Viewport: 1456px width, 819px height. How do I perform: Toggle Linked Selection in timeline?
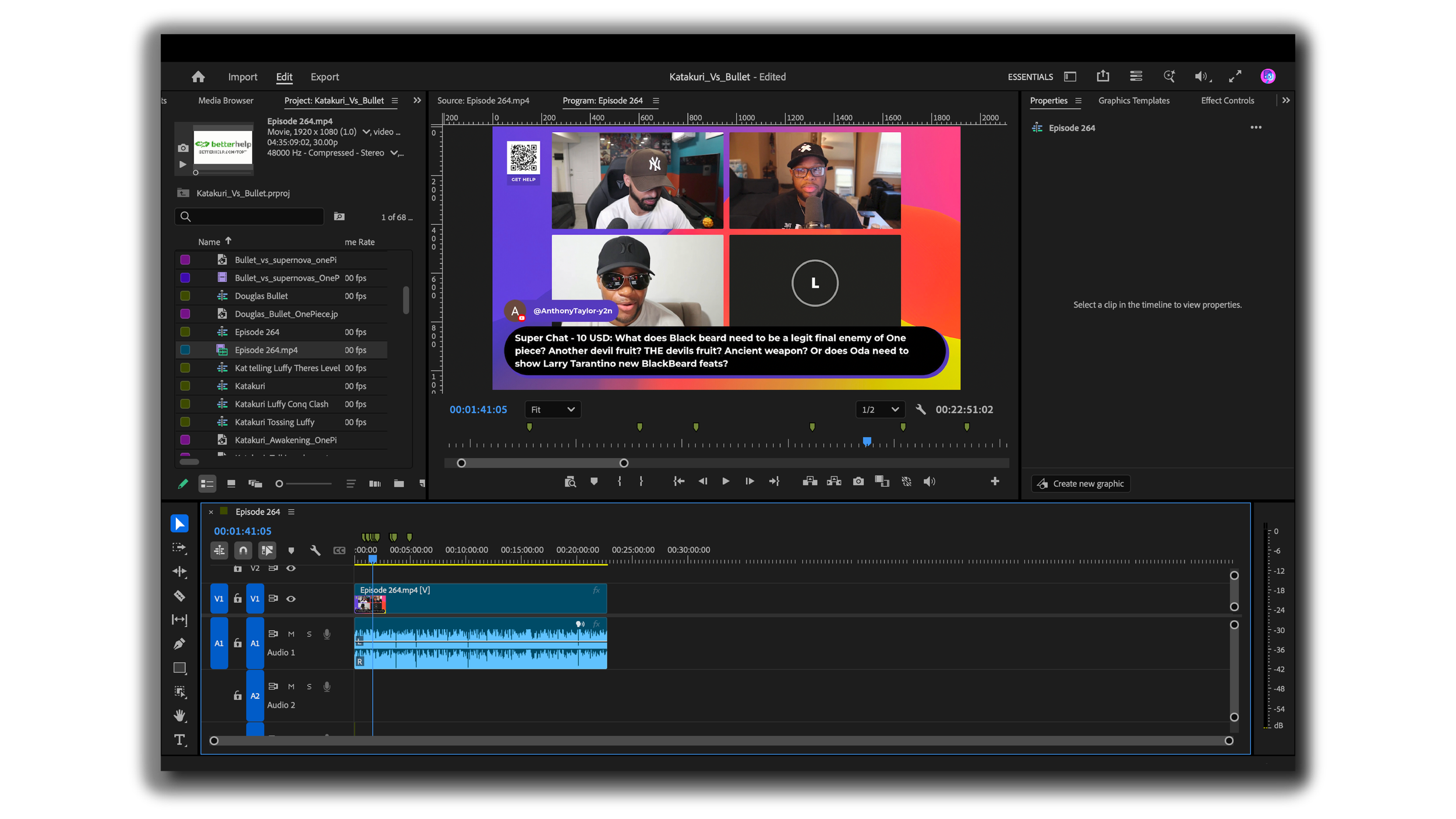click(x=267, y=550)
